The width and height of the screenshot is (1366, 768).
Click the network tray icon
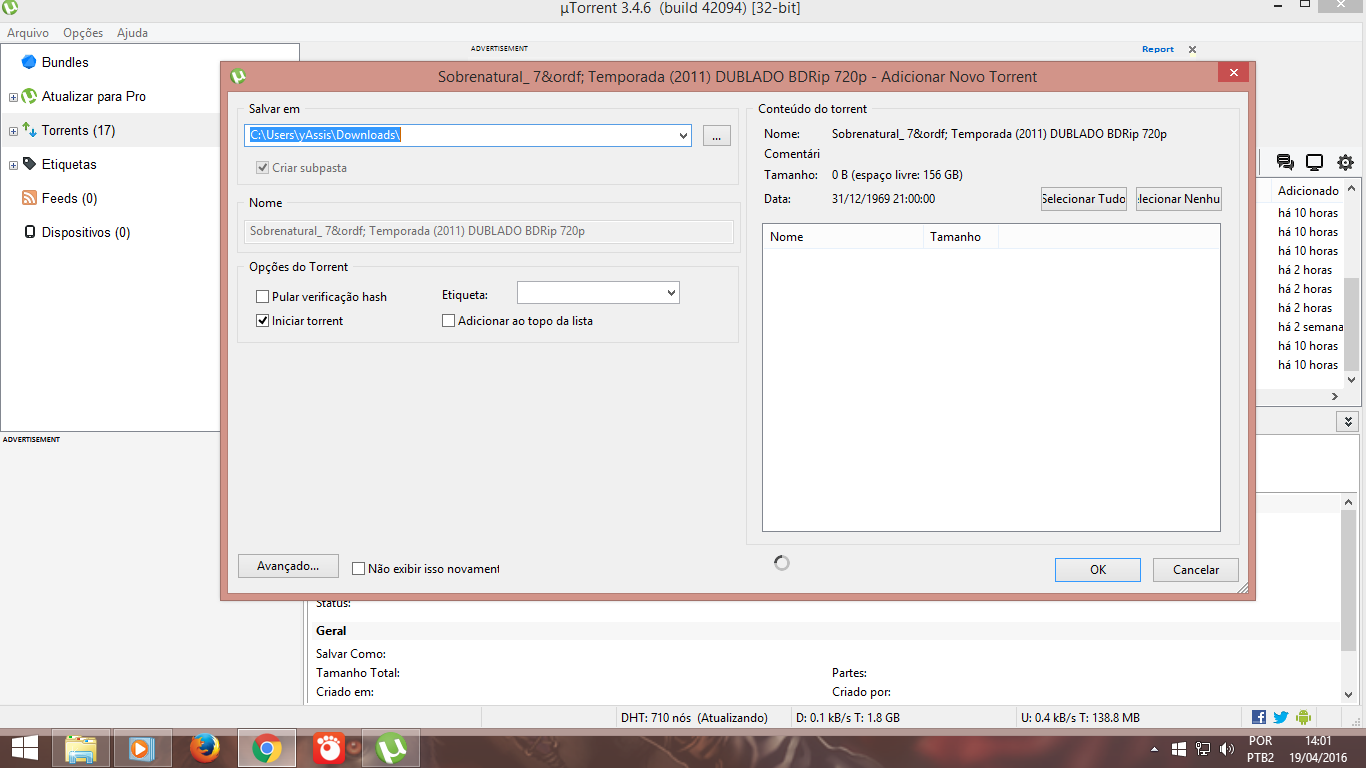[1202, 749]
